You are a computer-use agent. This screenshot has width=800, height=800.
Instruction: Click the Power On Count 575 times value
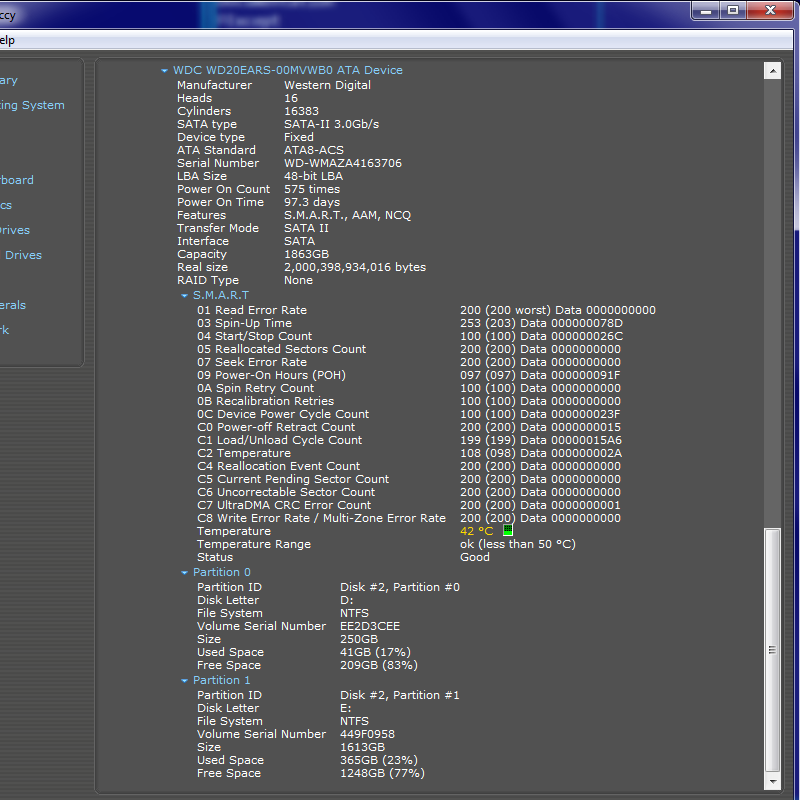[x=312, y=189]
